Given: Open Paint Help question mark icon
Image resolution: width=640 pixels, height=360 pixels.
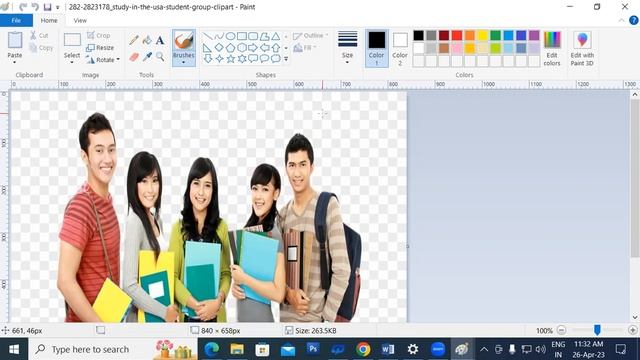Looking at the screenshot, I should tap(633, 20).
